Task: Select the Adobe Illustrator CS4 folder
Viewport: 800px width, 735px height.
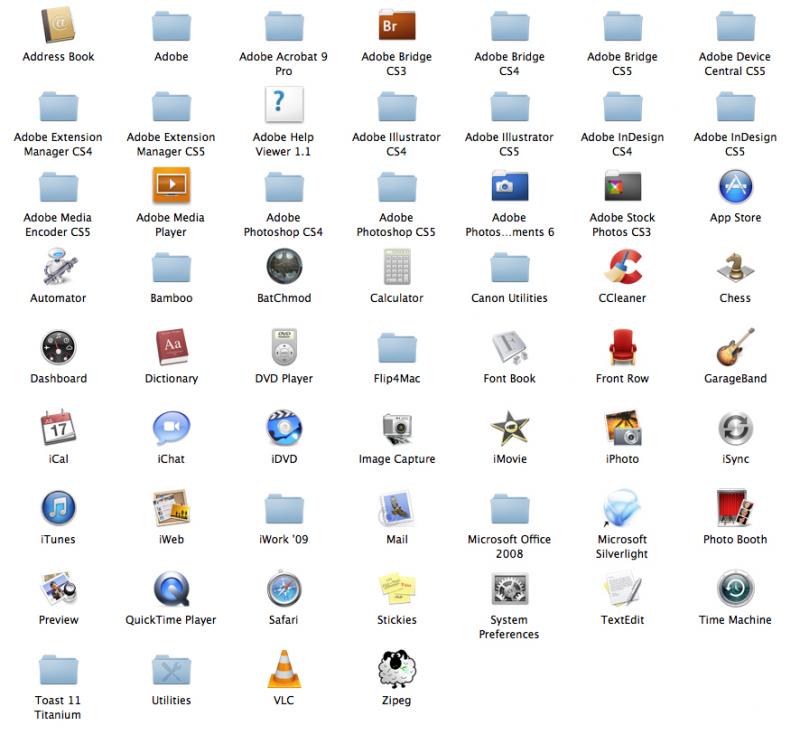Action: [x=397, y=107]
